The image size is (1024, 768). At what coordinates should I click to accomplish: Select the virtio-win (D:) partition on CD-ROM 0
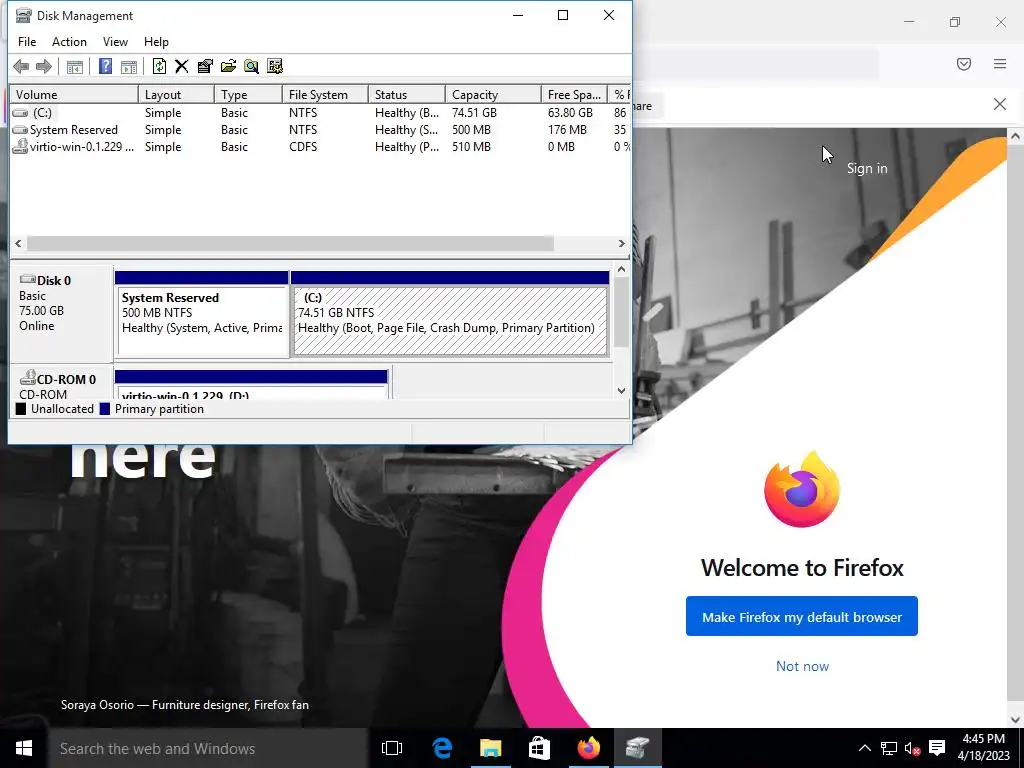click(251, 385)
